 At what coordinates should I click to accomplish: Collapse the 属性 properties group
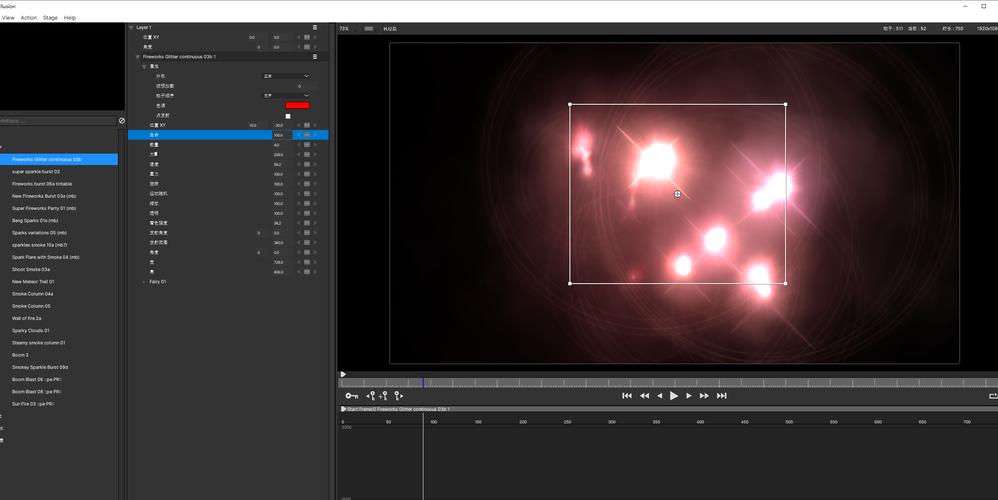(x=144, y=66)
